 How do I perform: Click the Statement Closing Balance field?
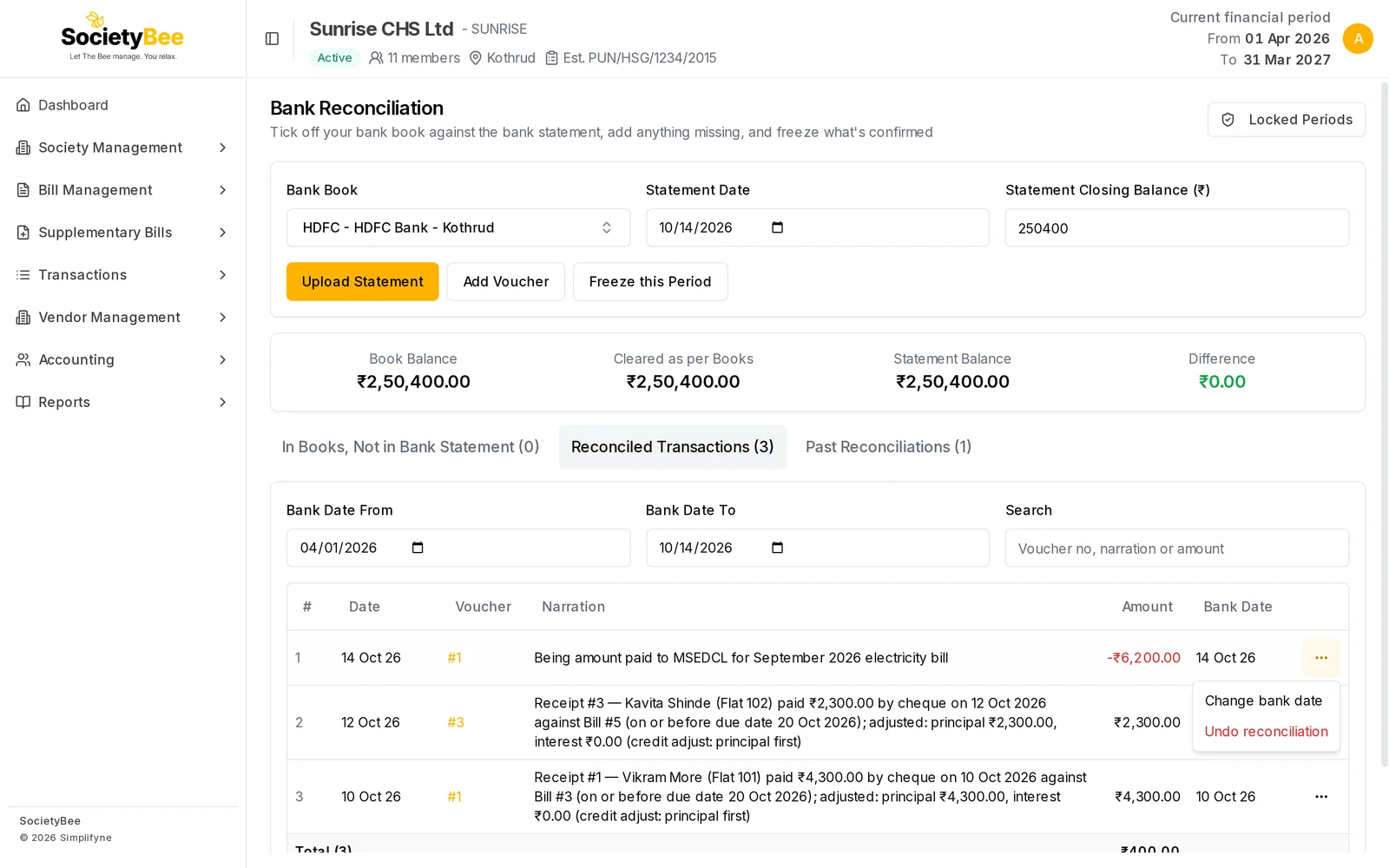[x=1177, y=227]
